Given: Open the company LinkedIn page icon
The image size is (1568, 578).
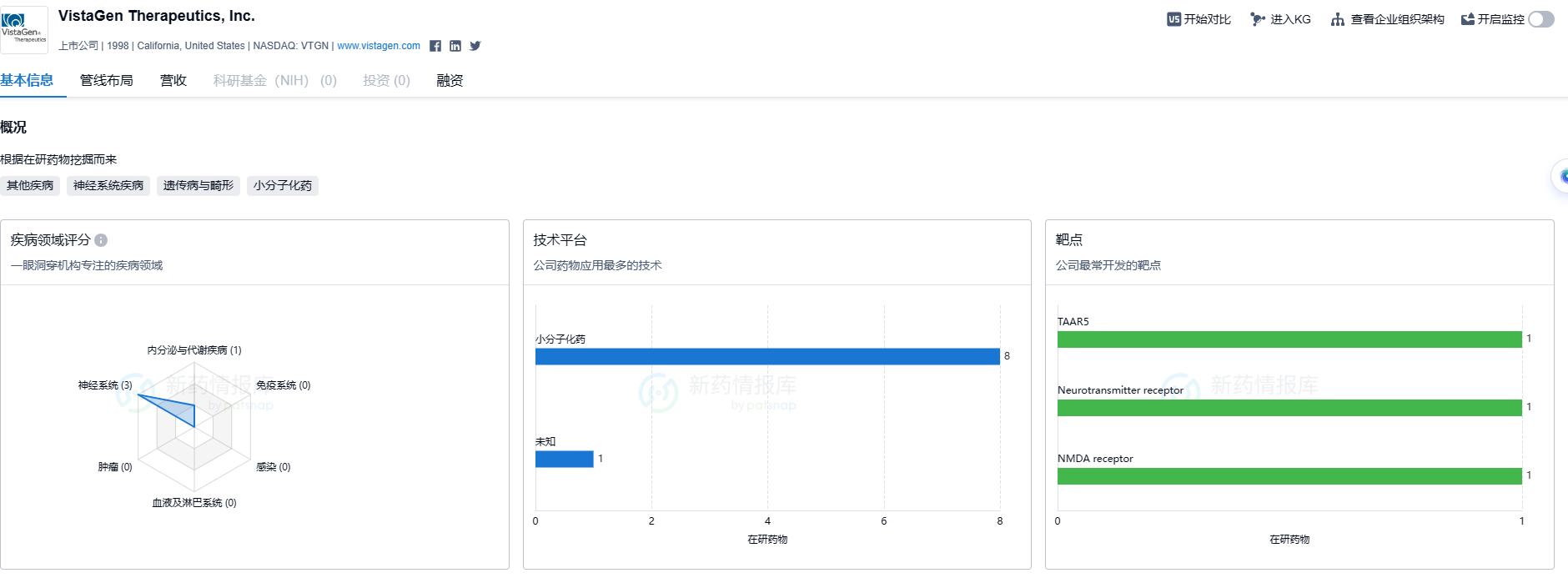Looking at the screenshot, I should point(455,46).
